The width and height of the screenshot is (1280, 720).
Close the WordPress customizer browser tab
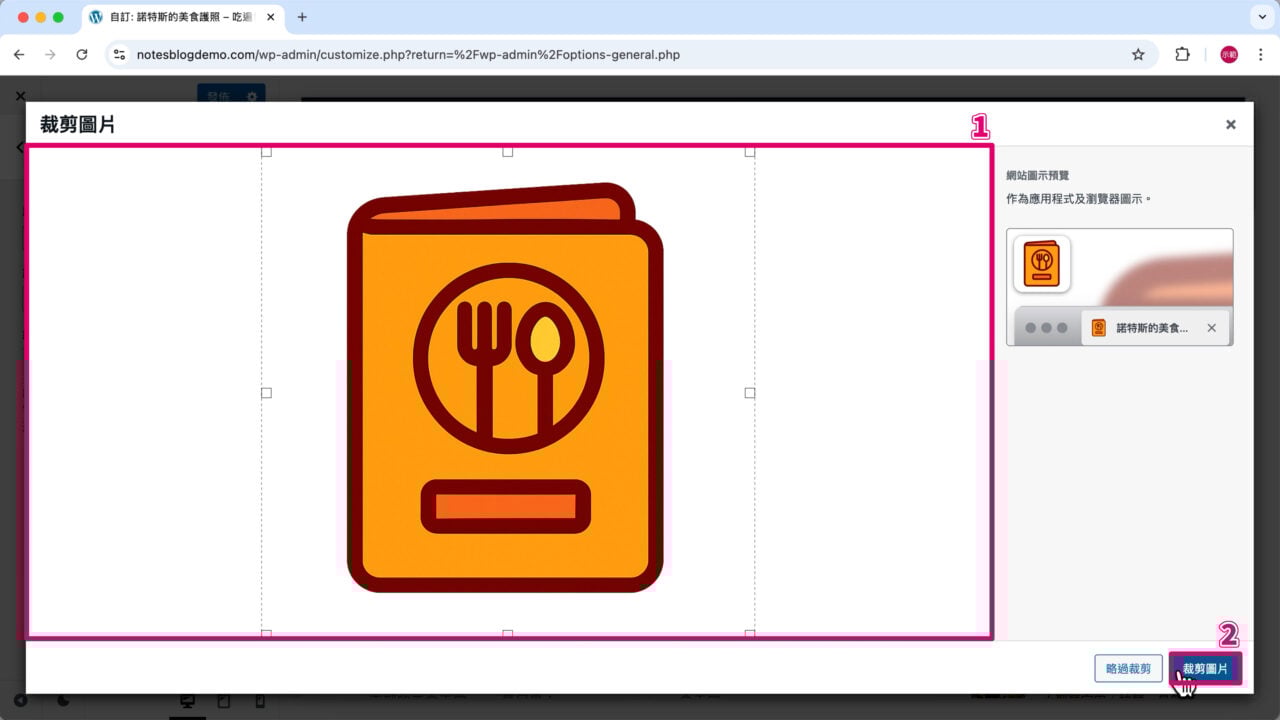click(271, 17)
